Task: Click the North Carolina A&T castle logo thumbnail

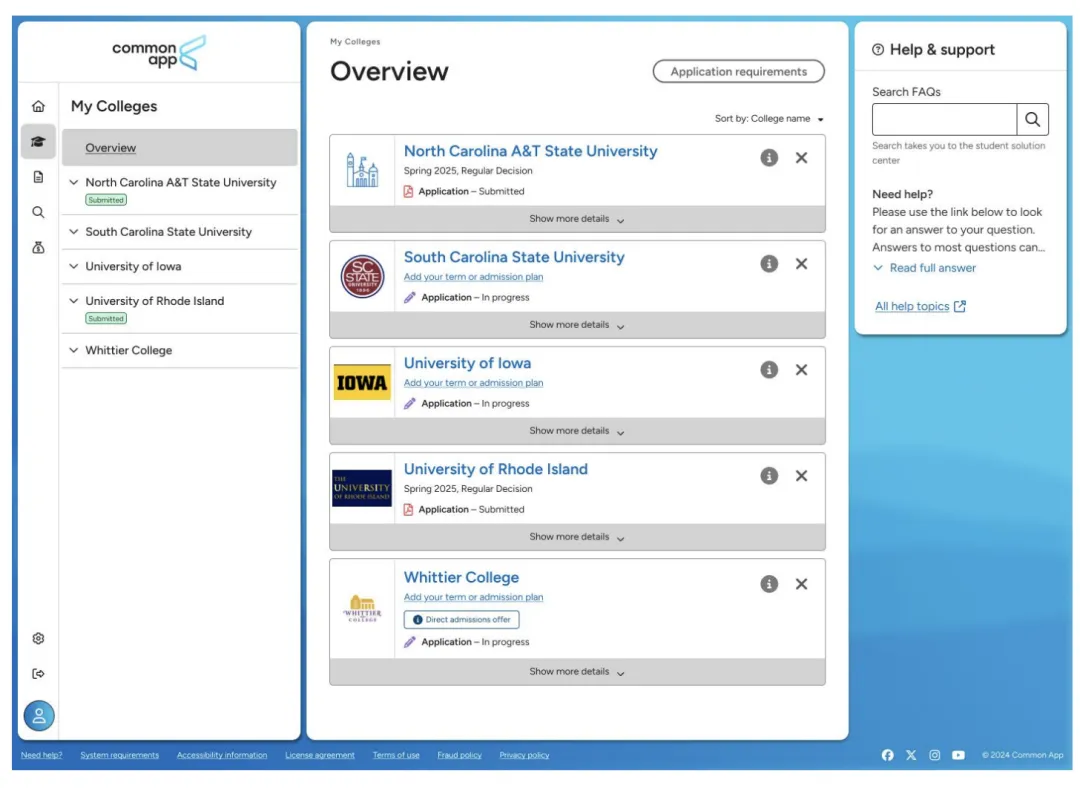Action: (362, 170)
